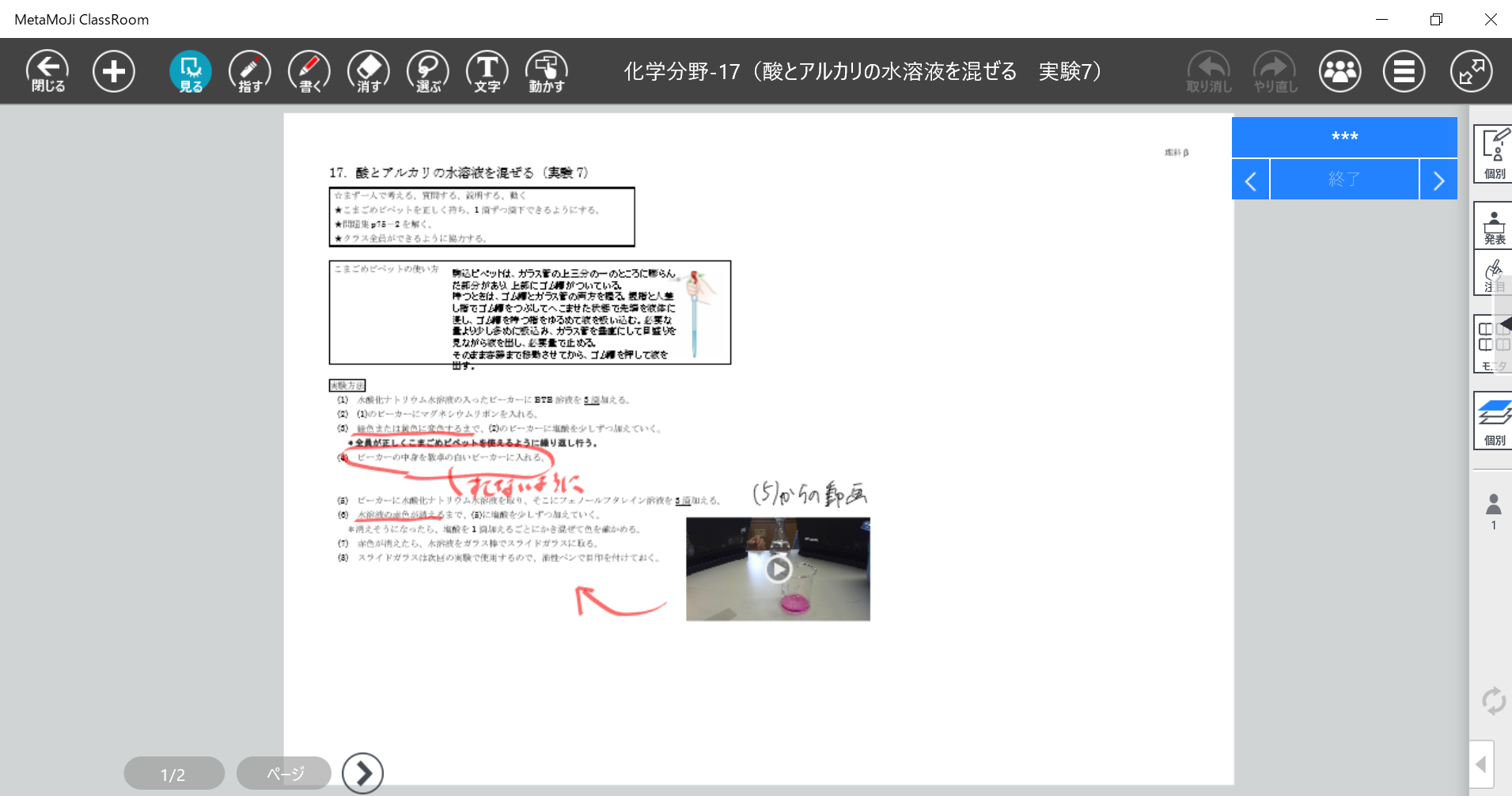Click the right chevron in blue panel
1512x796 pixels.
[x=1438, y=180]
